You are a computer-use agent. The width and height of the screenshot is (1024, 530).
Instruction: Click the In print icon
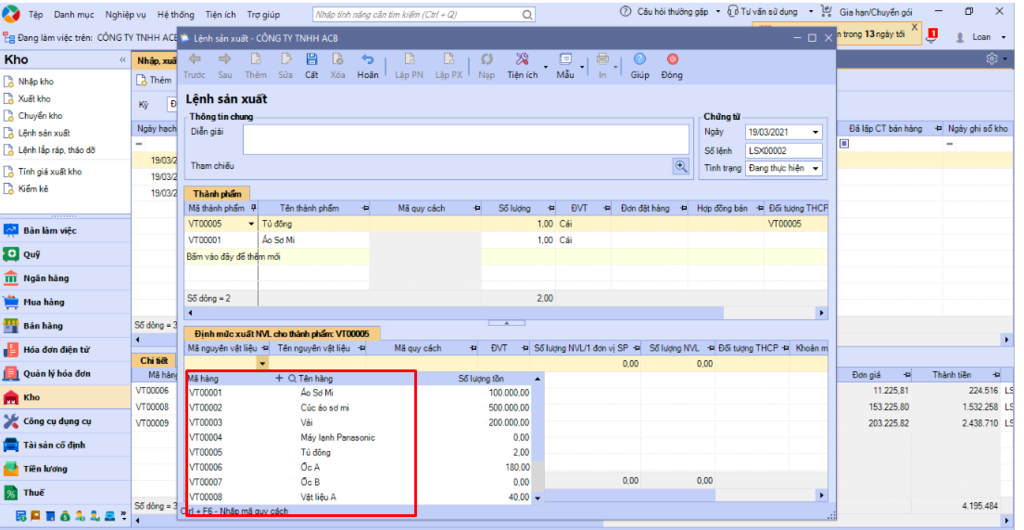pos(603,59)
